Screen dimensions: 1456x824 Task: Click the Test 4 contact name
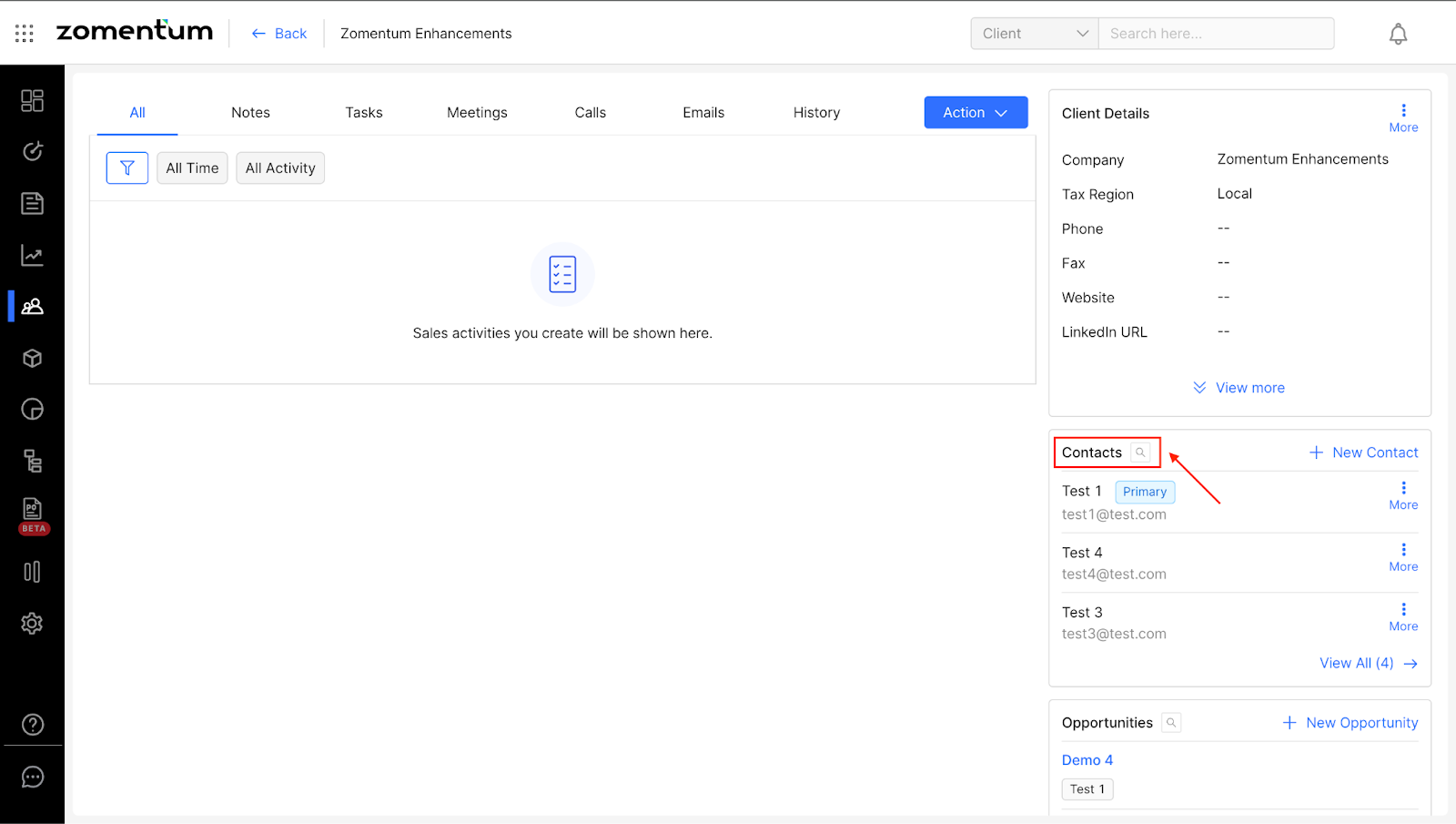pos(1082,553)
